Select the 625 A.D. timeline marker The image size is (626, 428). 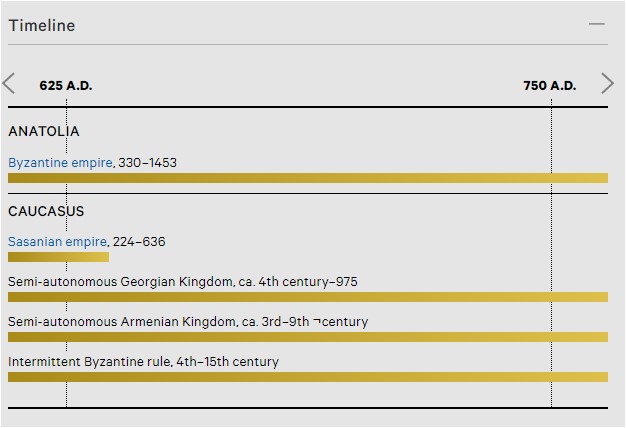point(66,85)
